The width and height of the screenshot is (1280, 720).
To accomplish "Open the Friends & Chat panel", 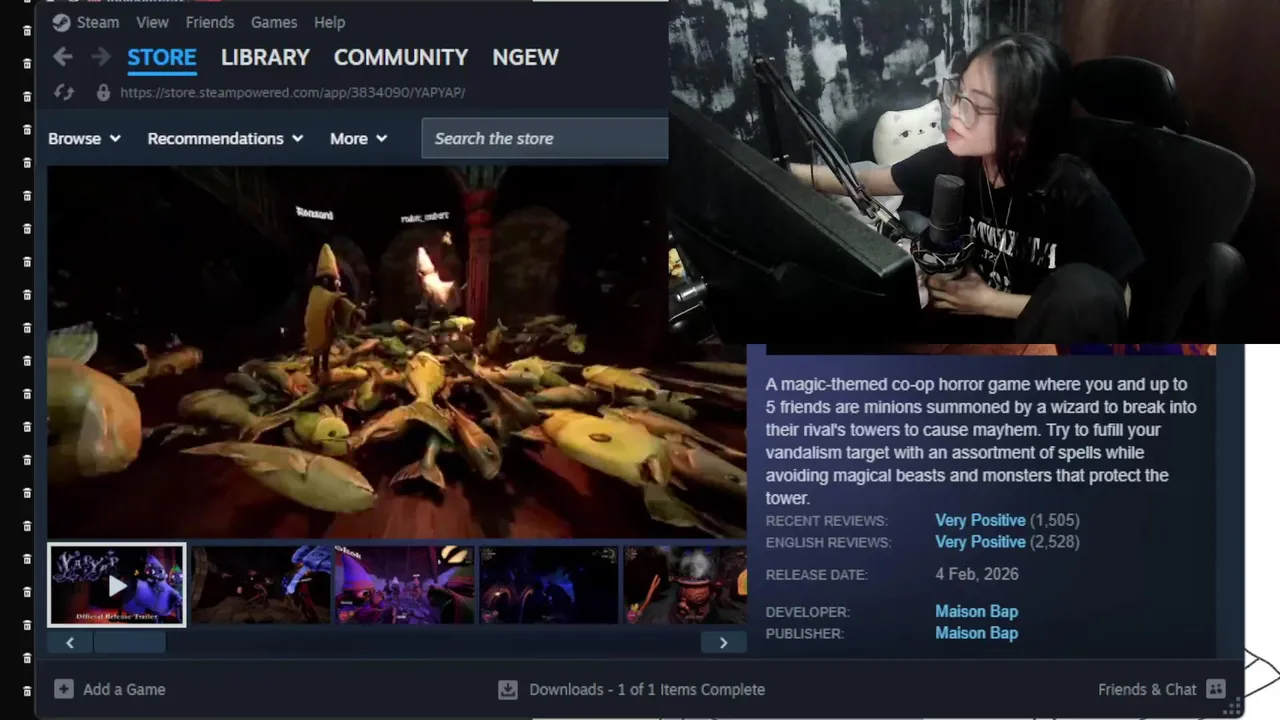I will (x=1161, y=689).
